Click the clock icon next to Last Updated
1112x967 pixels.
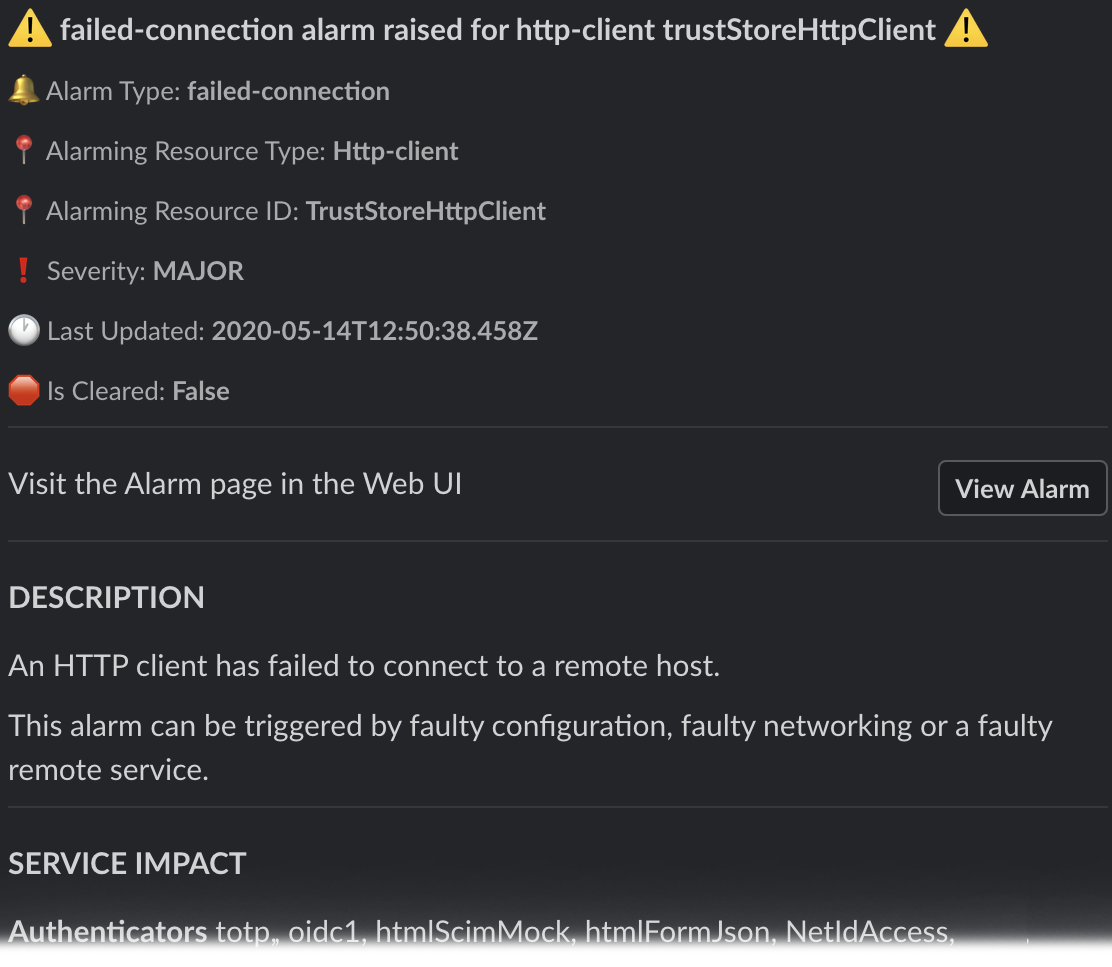(22, 329)
